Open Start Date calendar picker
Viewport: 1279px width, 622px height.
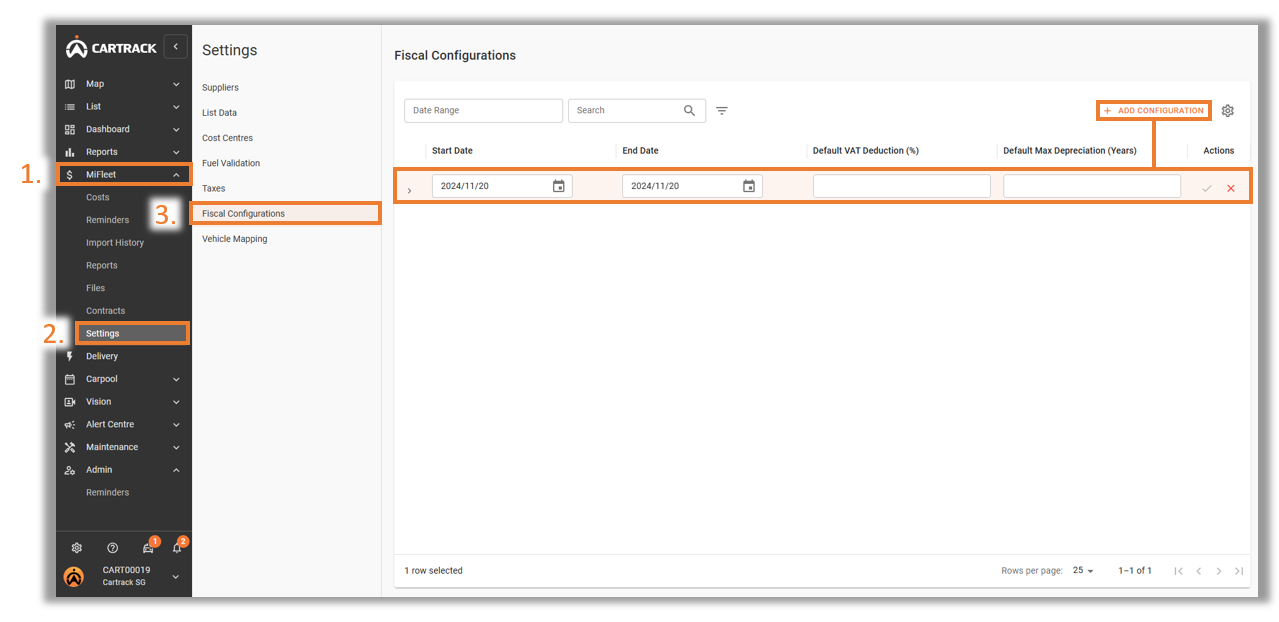558,186
